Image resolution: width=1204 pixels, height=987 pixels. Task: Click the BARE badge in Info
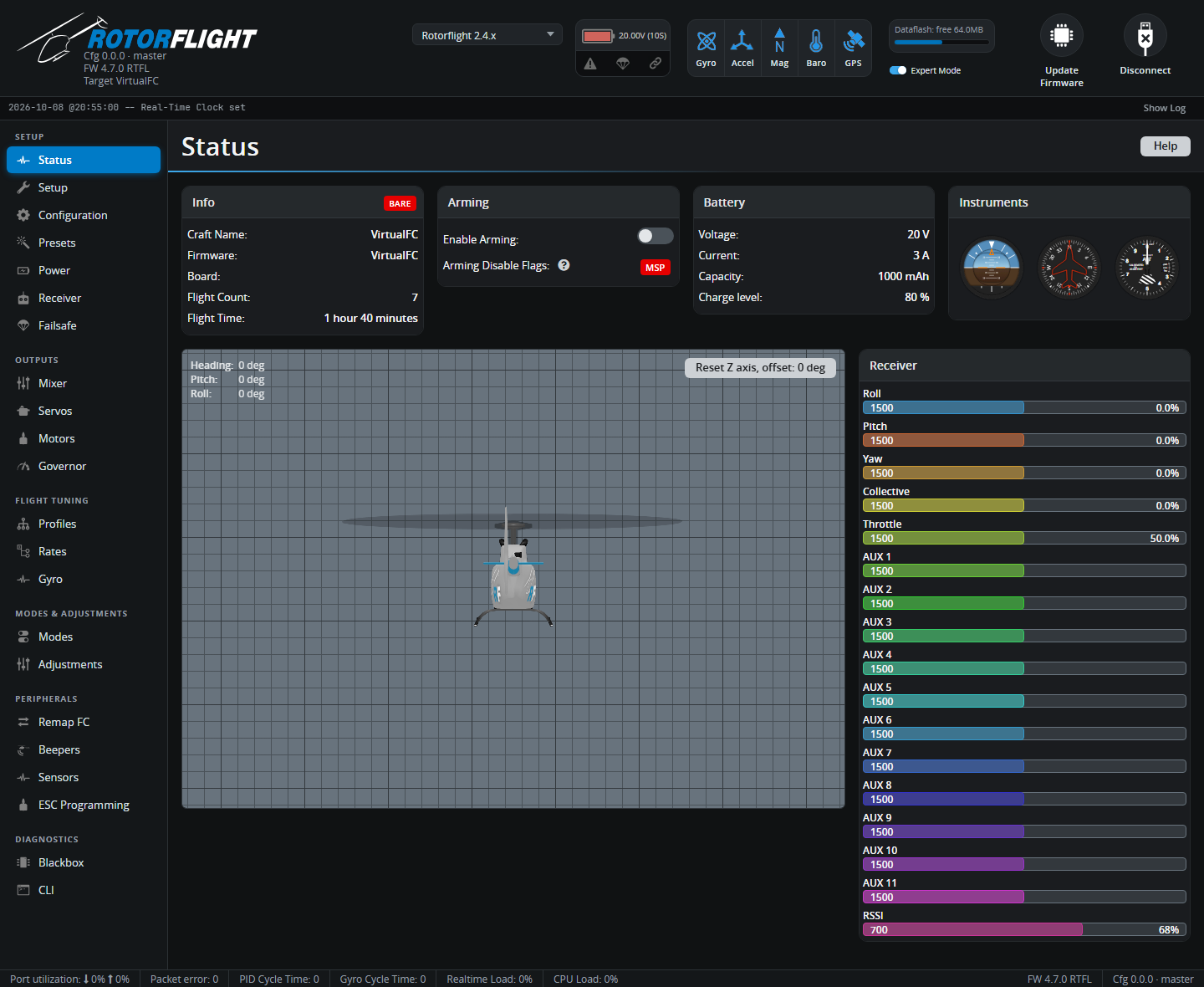click(x=400, y=203)
